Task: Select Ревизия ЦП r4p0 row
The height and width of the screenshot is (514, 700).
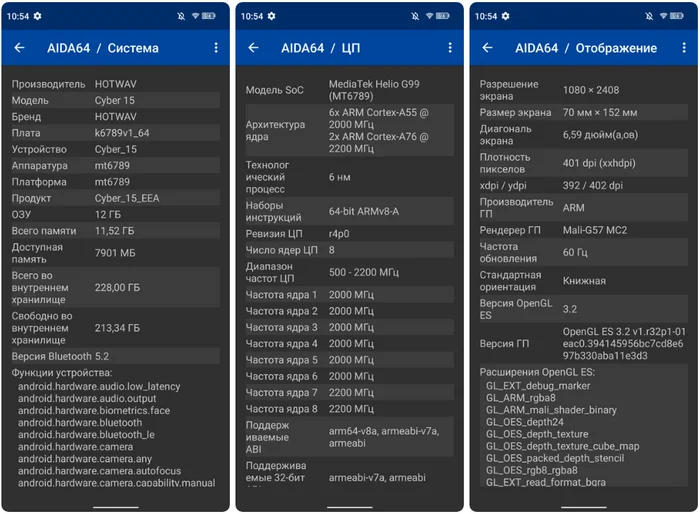Action: tap(350, 234)
